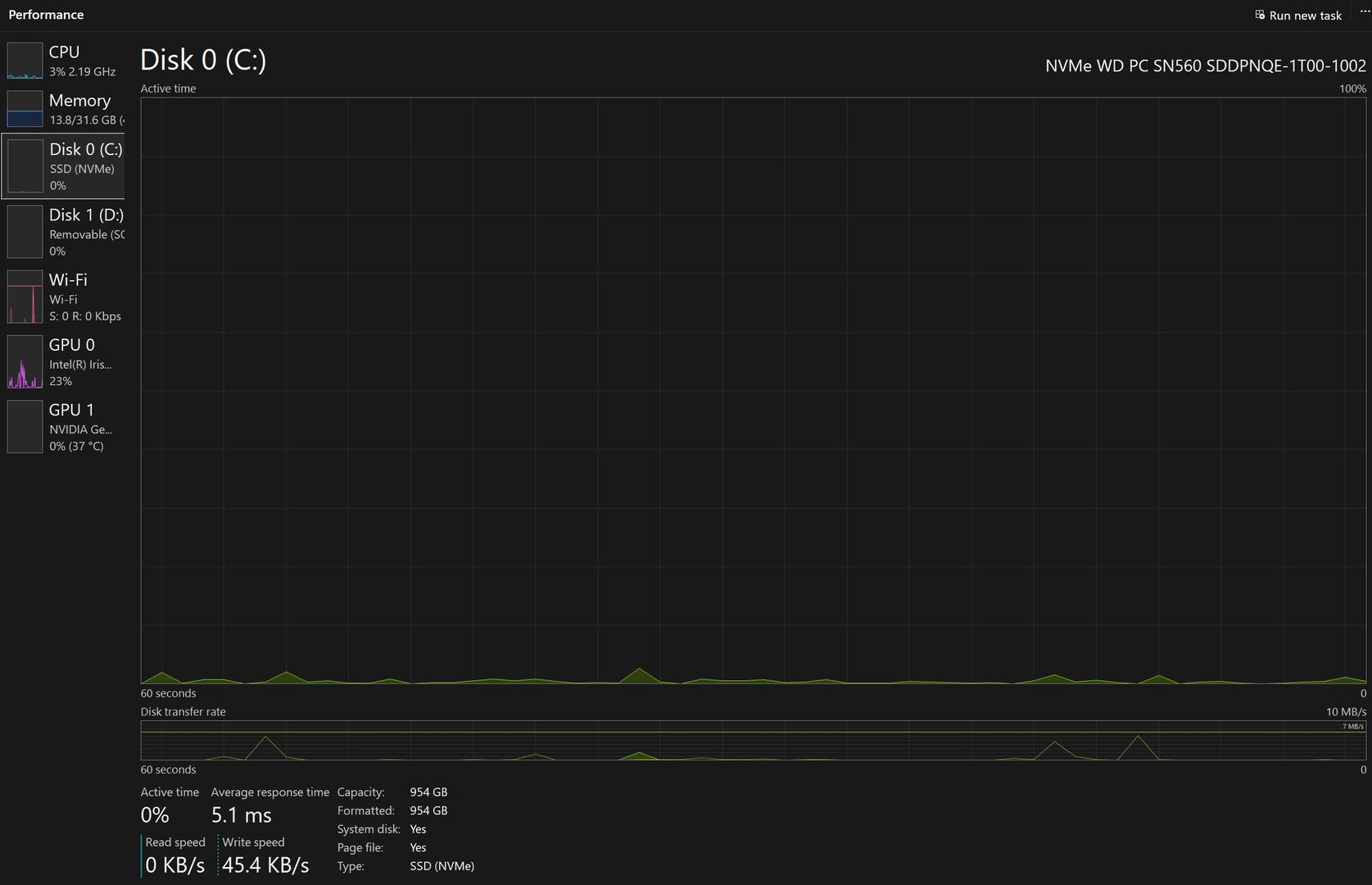The height and width of the screenshot is (885, 1372).
Task: Open the three-dot more options menu
Action: [1364, 11]
